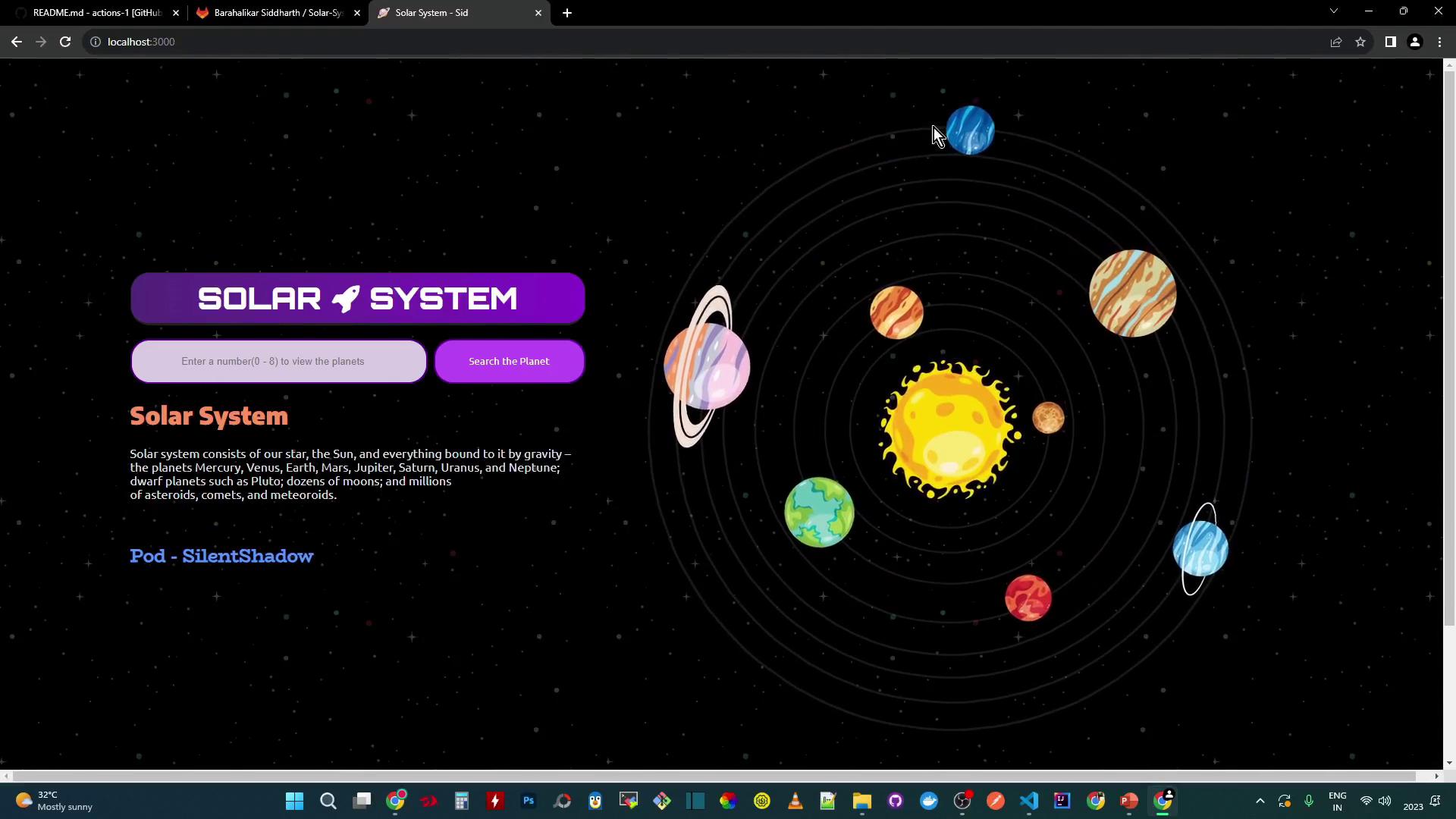Click the red Mars planet

[1028, 598]
